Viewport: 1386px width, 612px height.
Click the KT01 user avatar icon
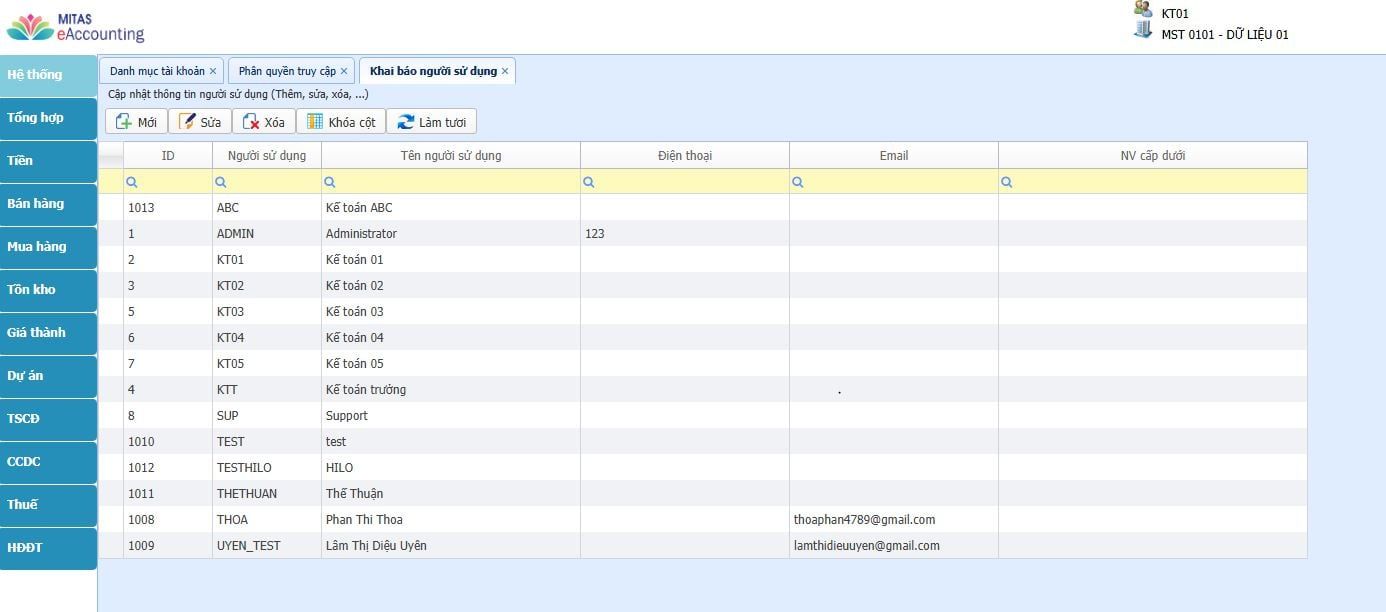pos(1142,9)
